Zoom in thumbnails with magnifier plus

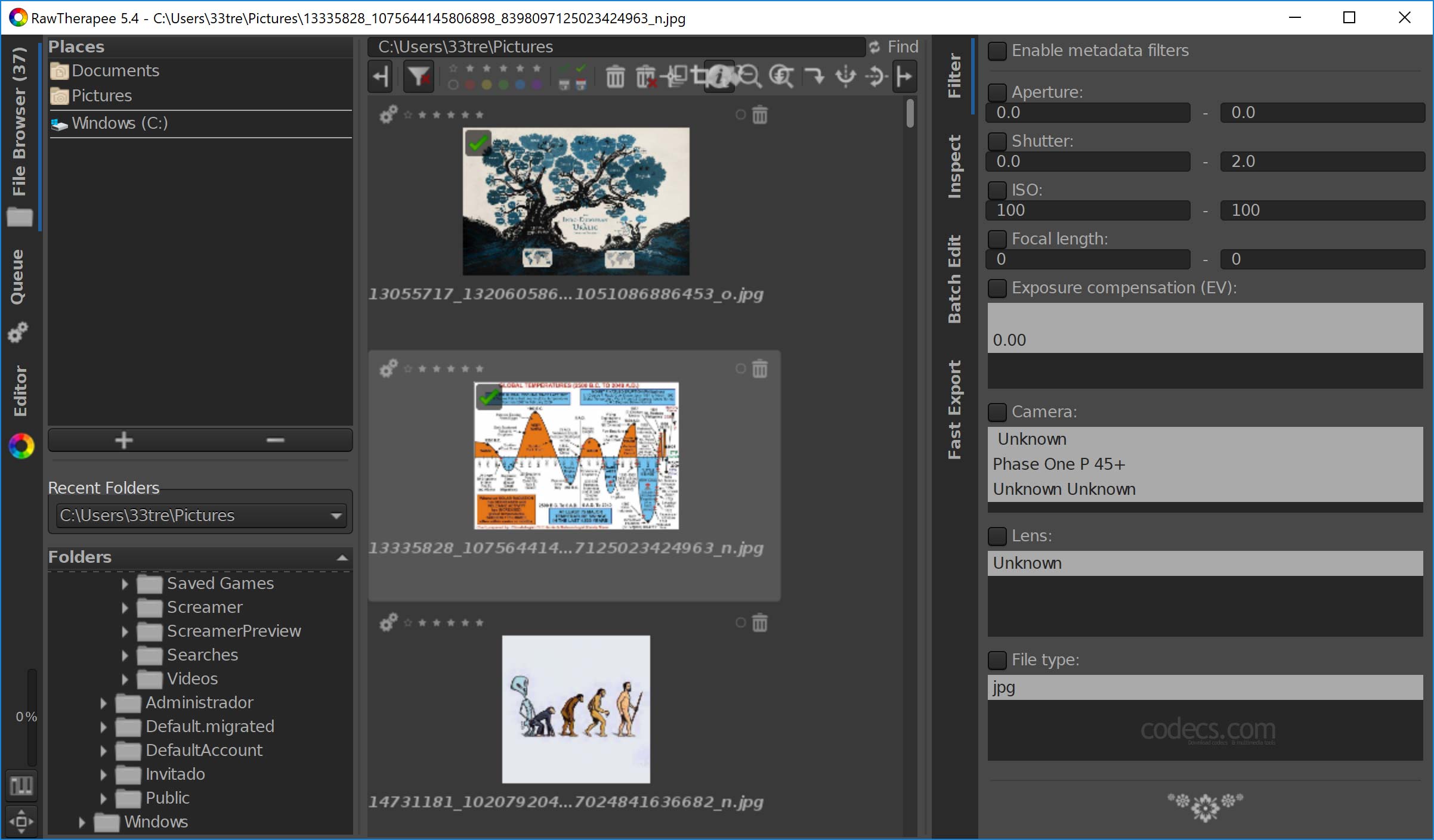click(781, 77)
